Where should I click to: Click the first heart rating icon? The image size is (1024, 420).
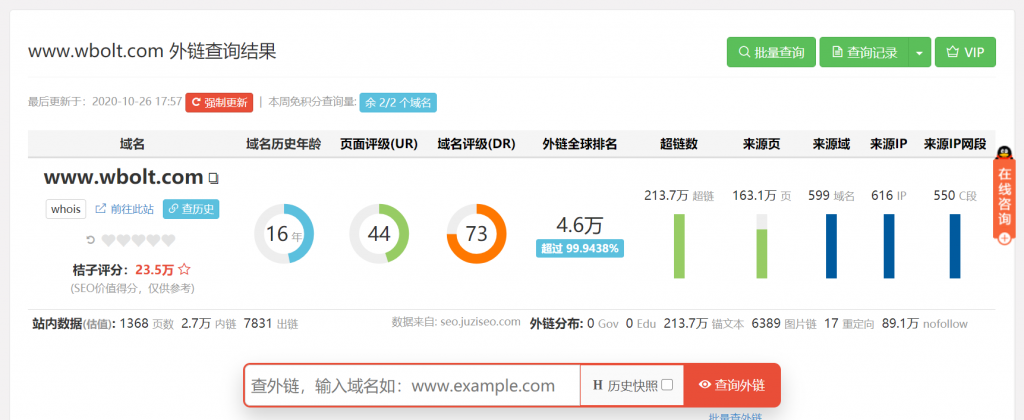[x=108, y=240]
